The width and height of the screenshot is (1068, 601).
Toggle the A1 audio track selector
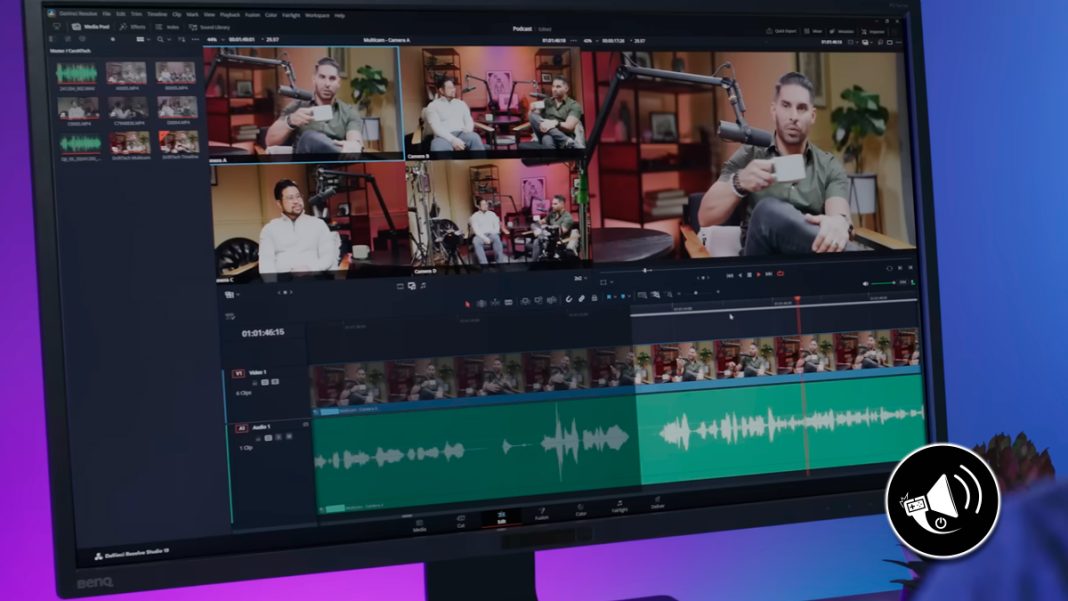pos(241,428)
